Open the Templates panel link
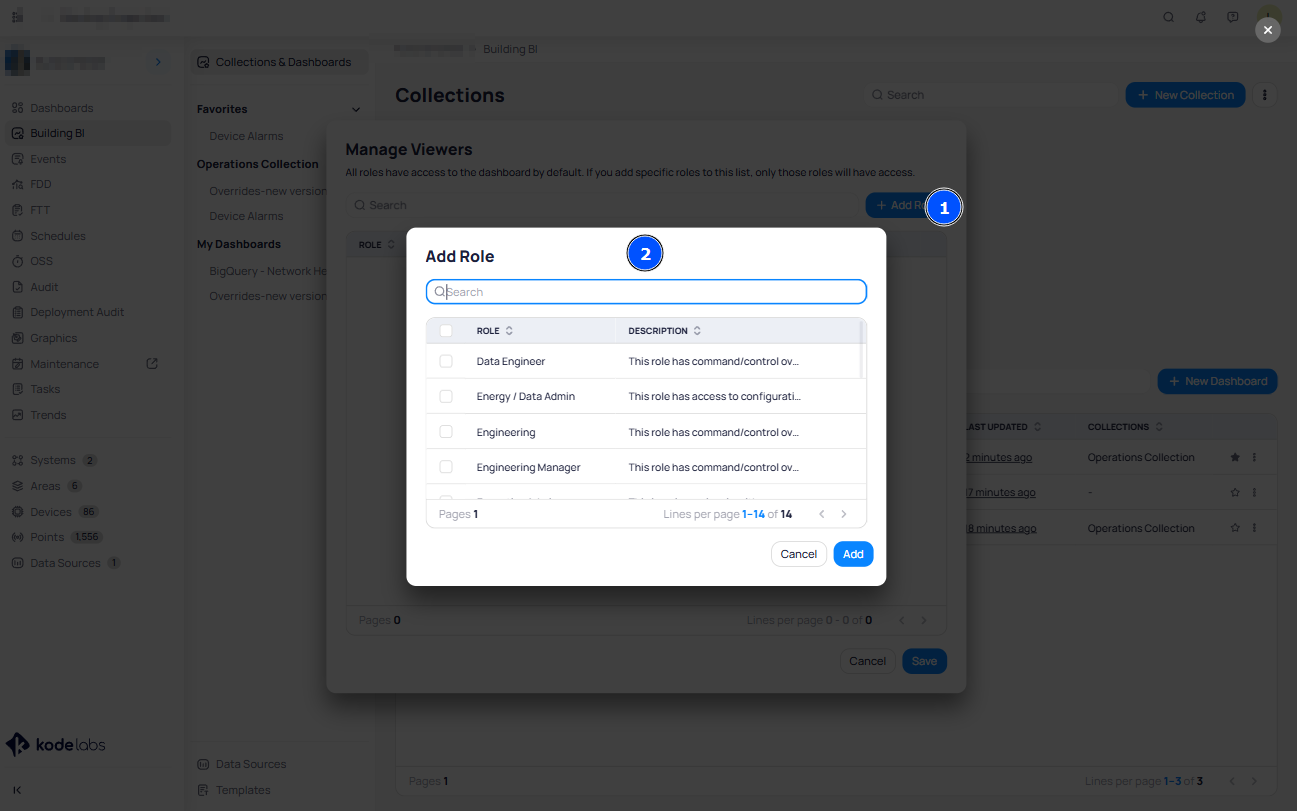This screenshot has height=811, width=1297. pyautogui.click(x=234, y=790)
